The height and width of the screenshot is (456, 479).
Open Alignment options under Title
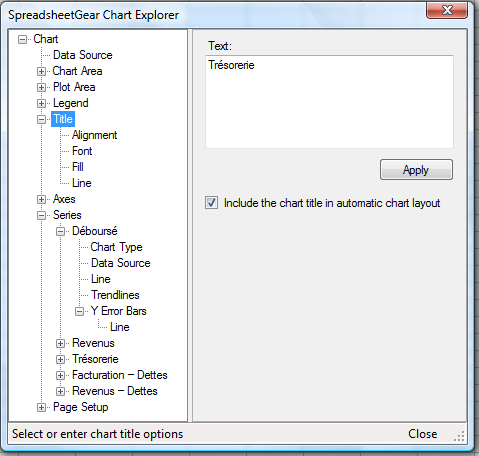[95, 135]
